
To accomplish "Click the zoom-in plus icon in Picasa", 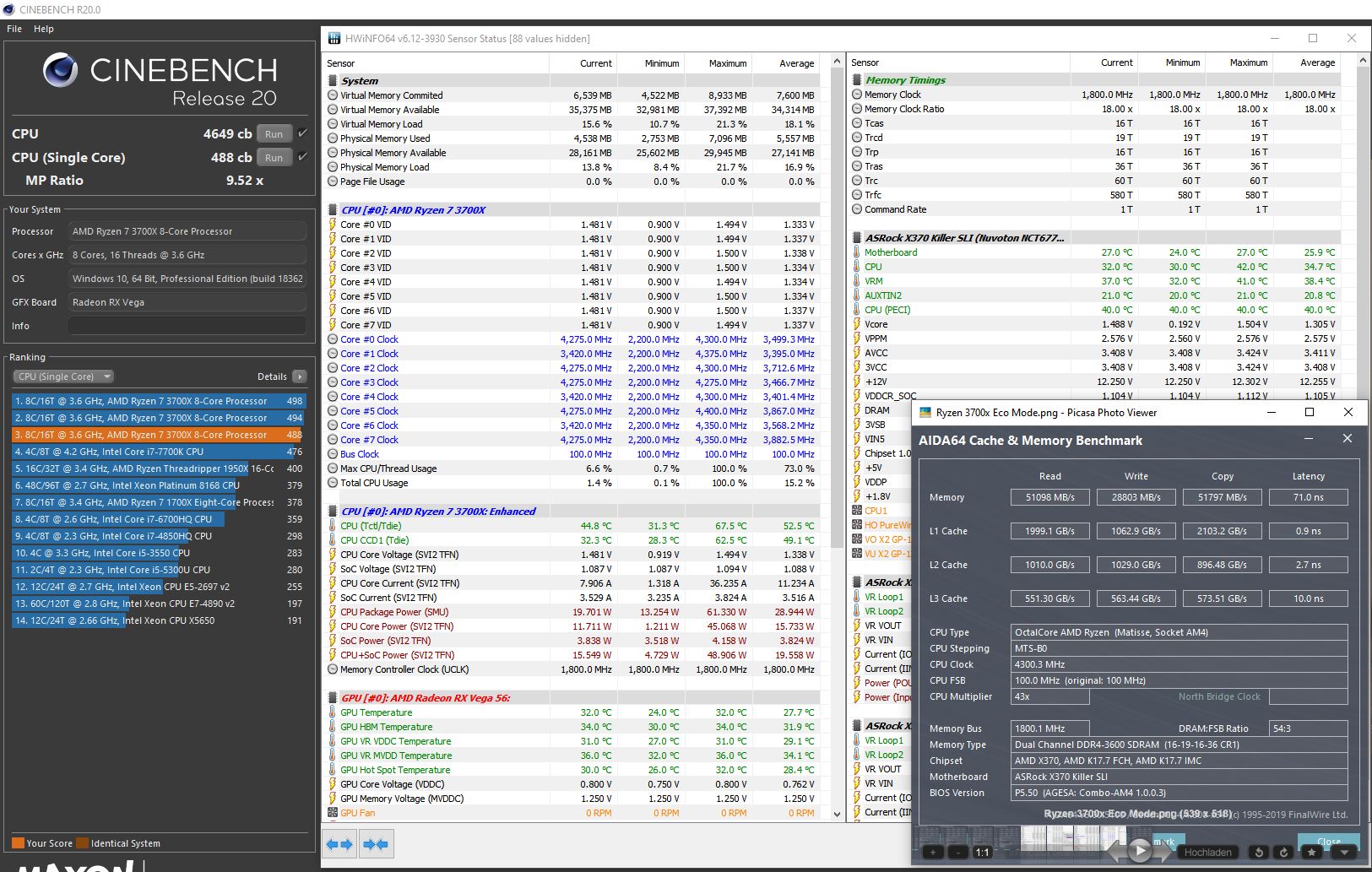I will coord(932,853).
